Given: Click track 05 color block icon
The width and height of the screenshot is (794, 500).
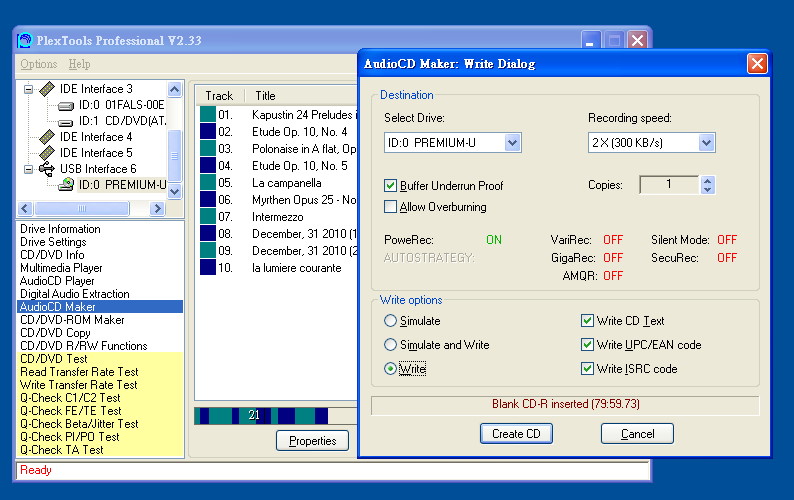Looking at the screenshot, I should point(208,182).
